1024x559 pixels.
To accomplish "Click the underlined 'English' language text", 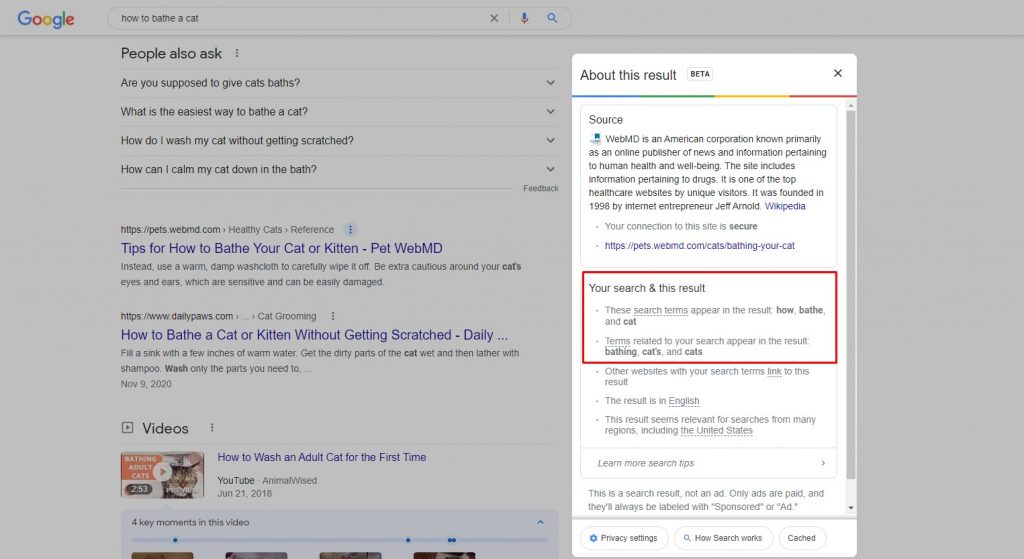I will pos(684,401).
